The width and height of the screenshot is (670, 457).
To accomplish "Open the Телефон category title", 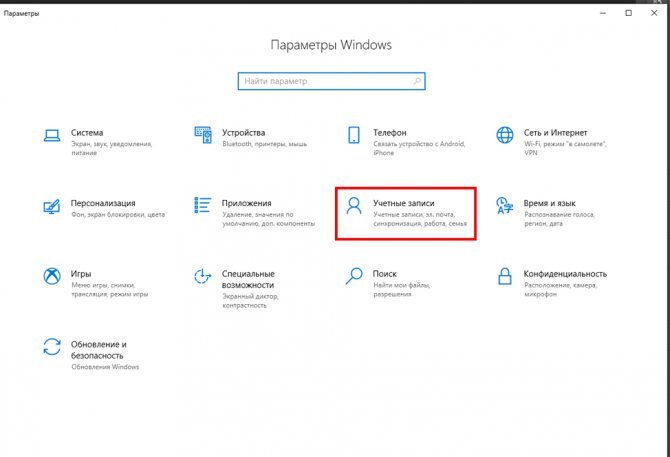I will (390, 133).
